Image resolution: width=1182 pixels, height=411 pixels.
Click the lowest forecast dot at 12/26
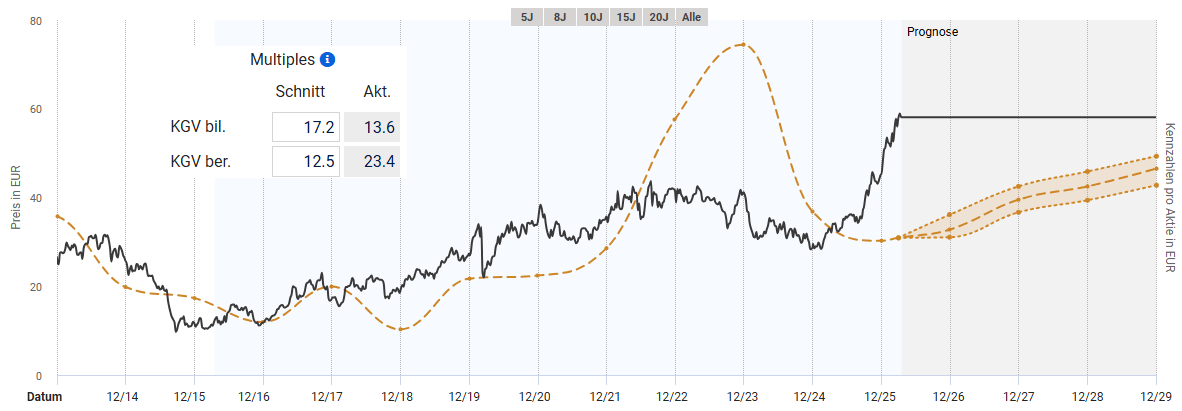pyautogui.click(x=950, y=237)
